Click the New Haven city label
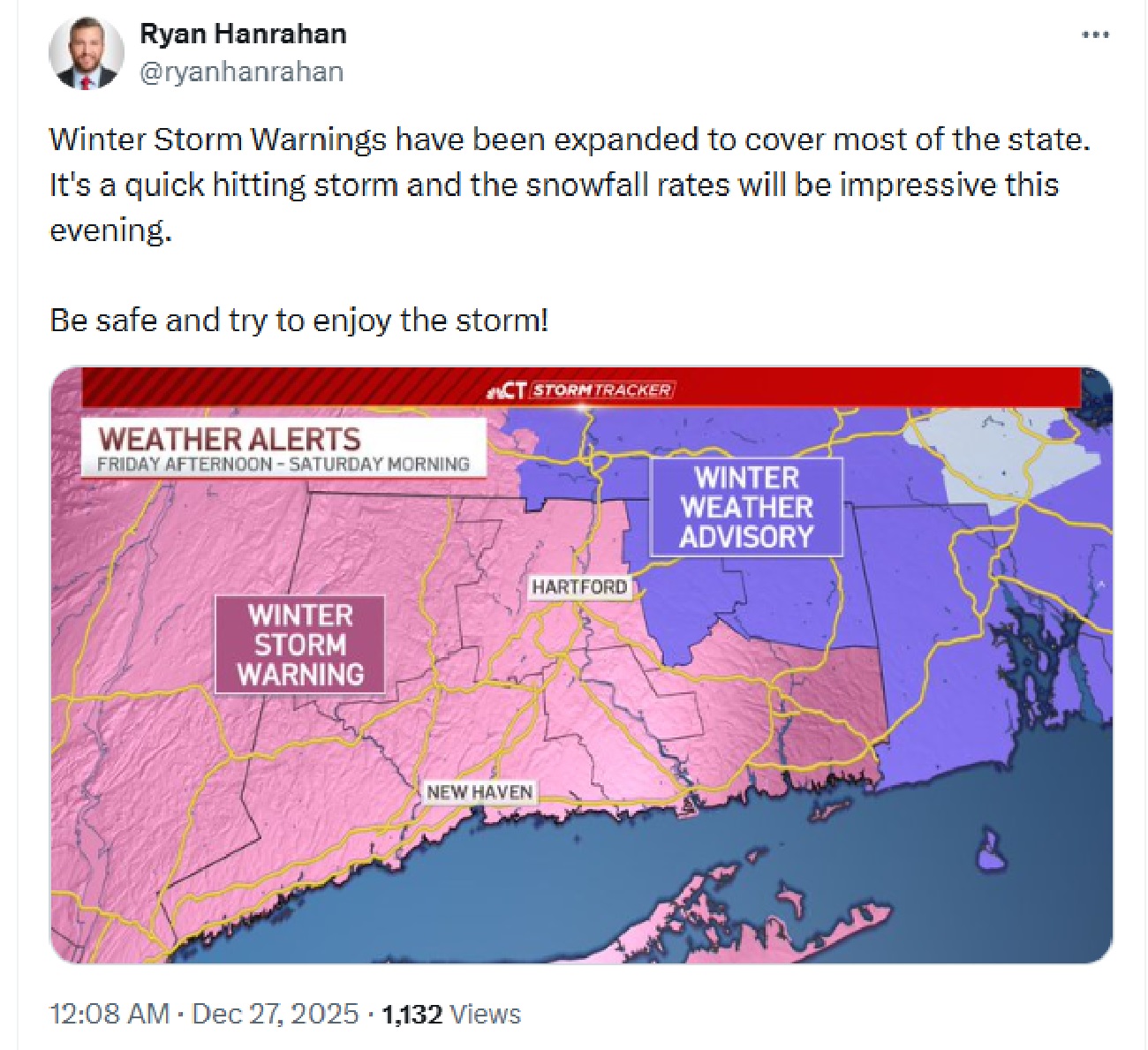This screenshot has width=1148, height=1050. point(480,792)
